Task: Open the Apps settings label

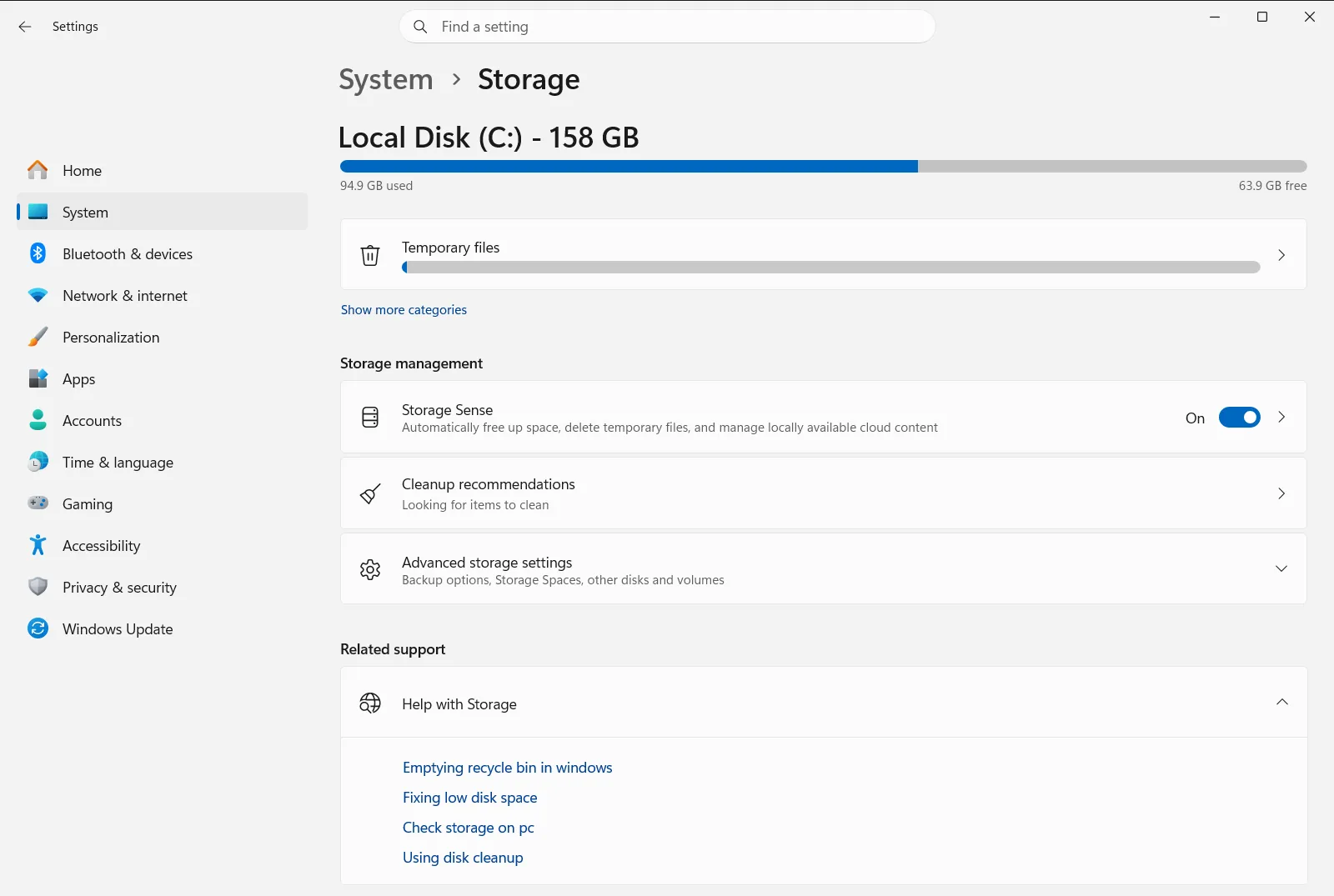Action: (78, 379)
